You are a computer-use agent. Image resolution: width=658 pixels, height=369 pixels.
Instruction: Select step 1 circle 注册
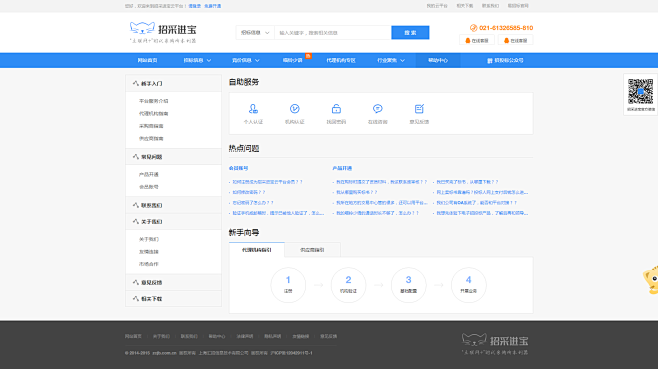288,285
